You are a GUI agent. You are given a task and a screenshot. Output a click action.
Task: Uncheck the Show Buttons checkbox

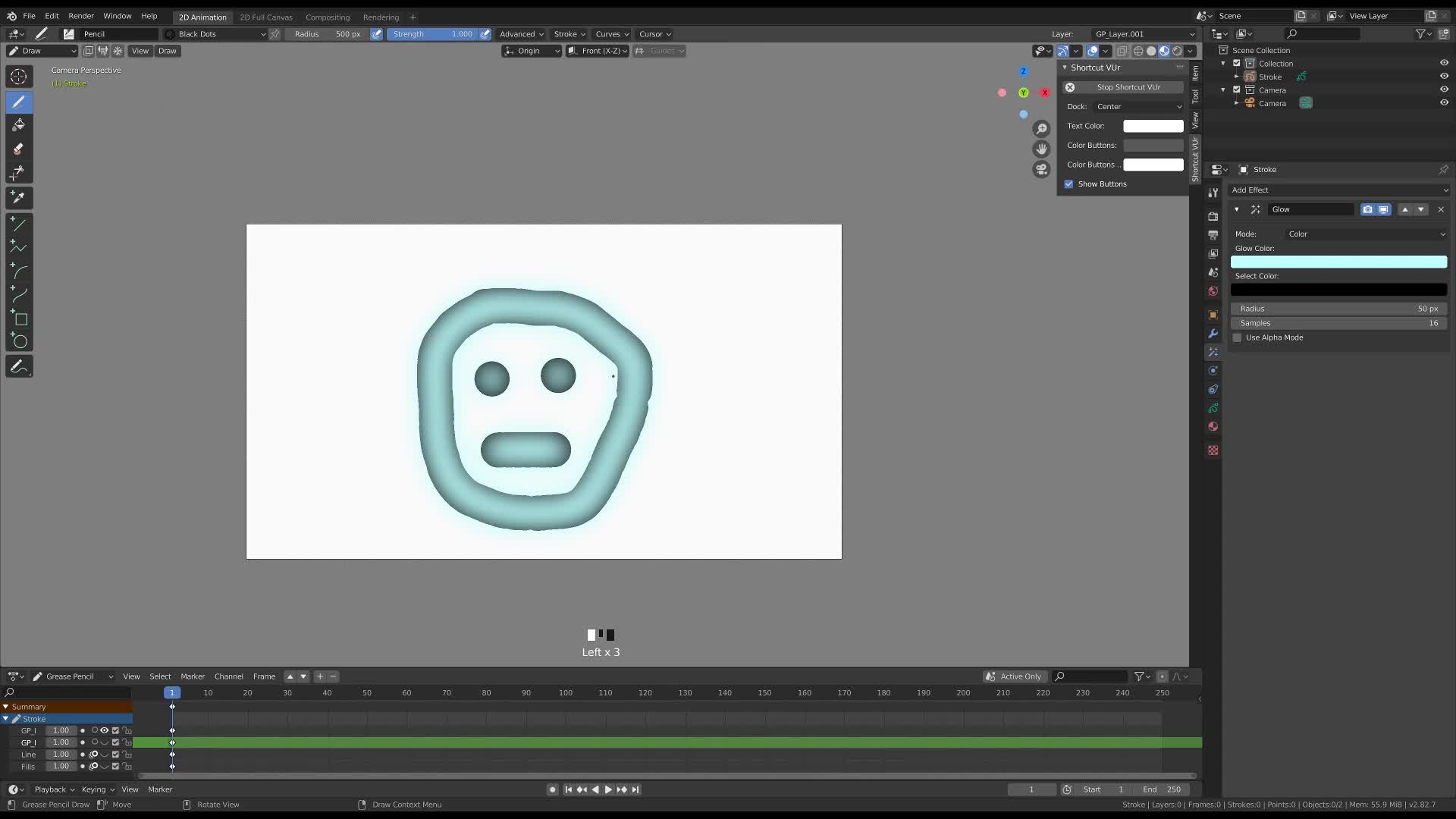click(1068, 184)
